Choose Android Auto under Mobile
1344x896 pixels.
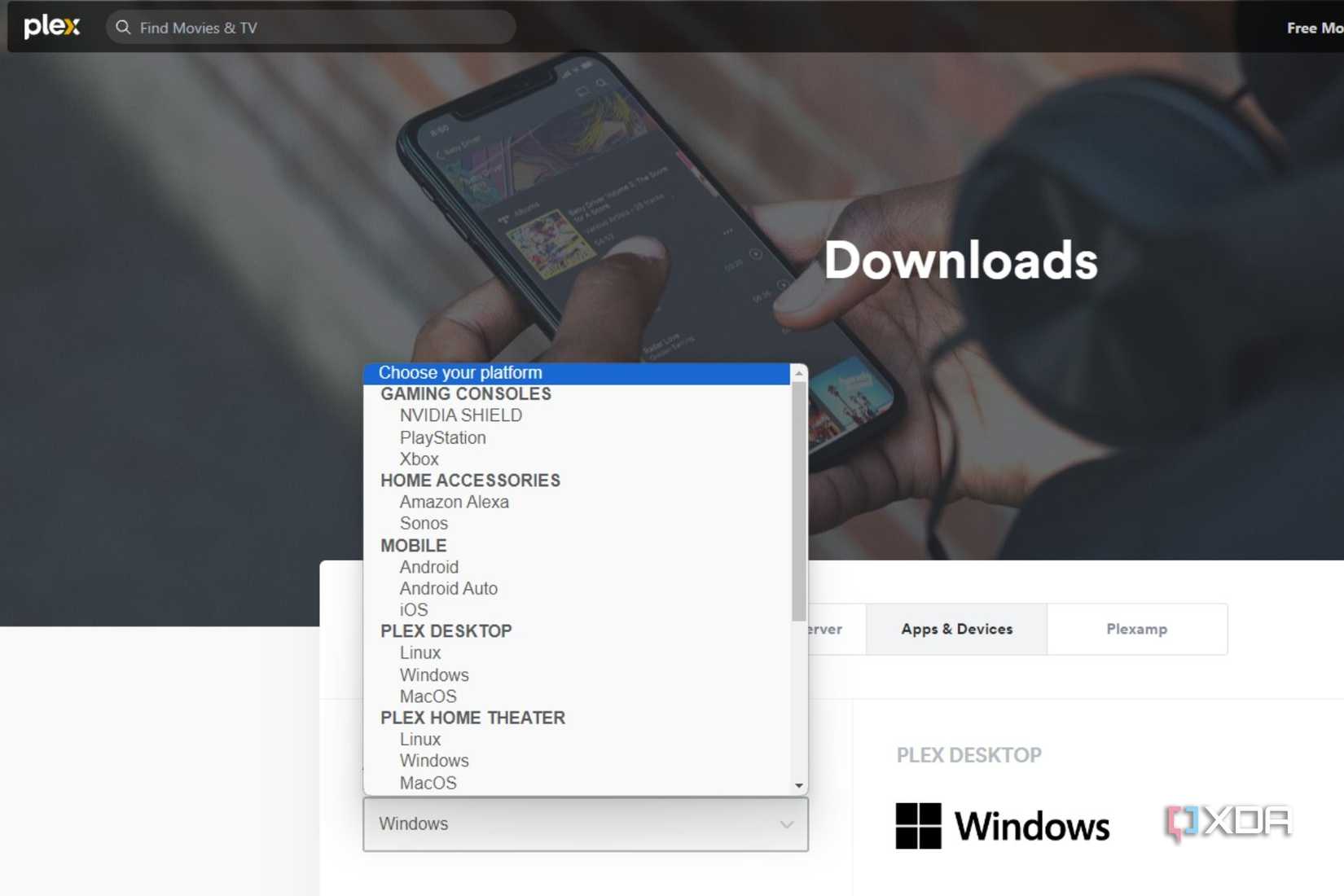click(x=448, y=588)
